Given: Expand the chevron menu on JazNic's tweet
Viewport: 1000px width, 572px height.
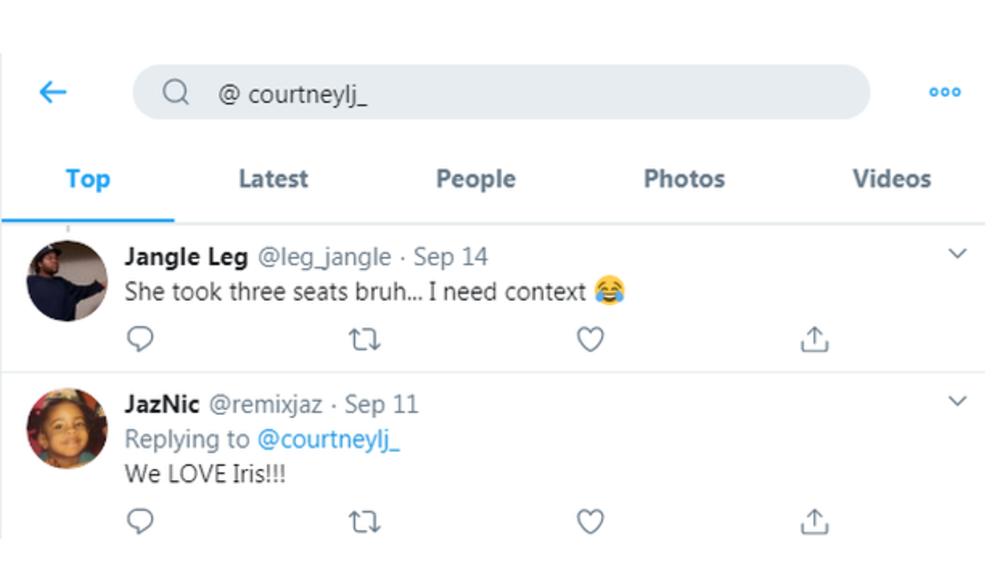Looking at the screenshot, I should click(957, 402).
